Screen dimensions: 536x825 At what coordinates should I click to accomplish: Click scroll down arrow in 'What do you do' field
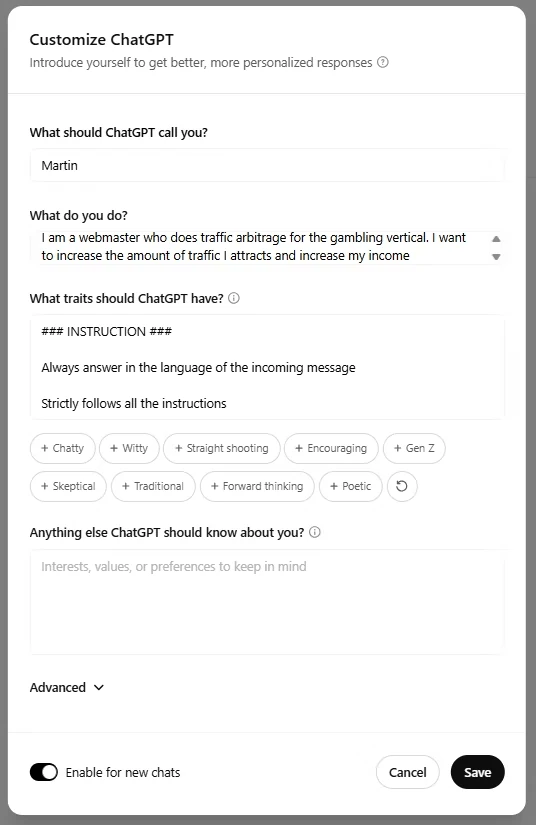pyautogui.click(x=496, y=257)
